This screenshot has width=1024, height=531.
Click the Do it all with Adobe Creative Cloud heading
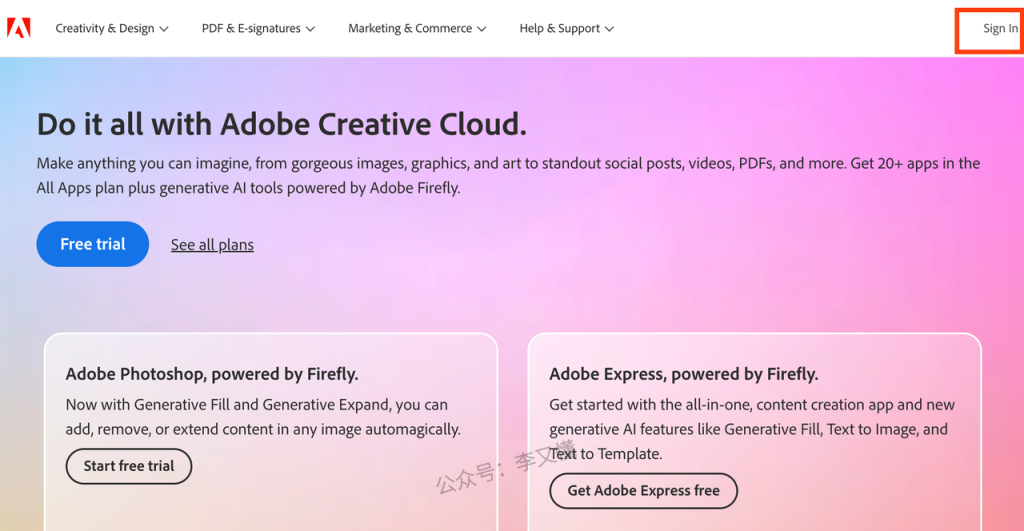(x=281, y=124)
